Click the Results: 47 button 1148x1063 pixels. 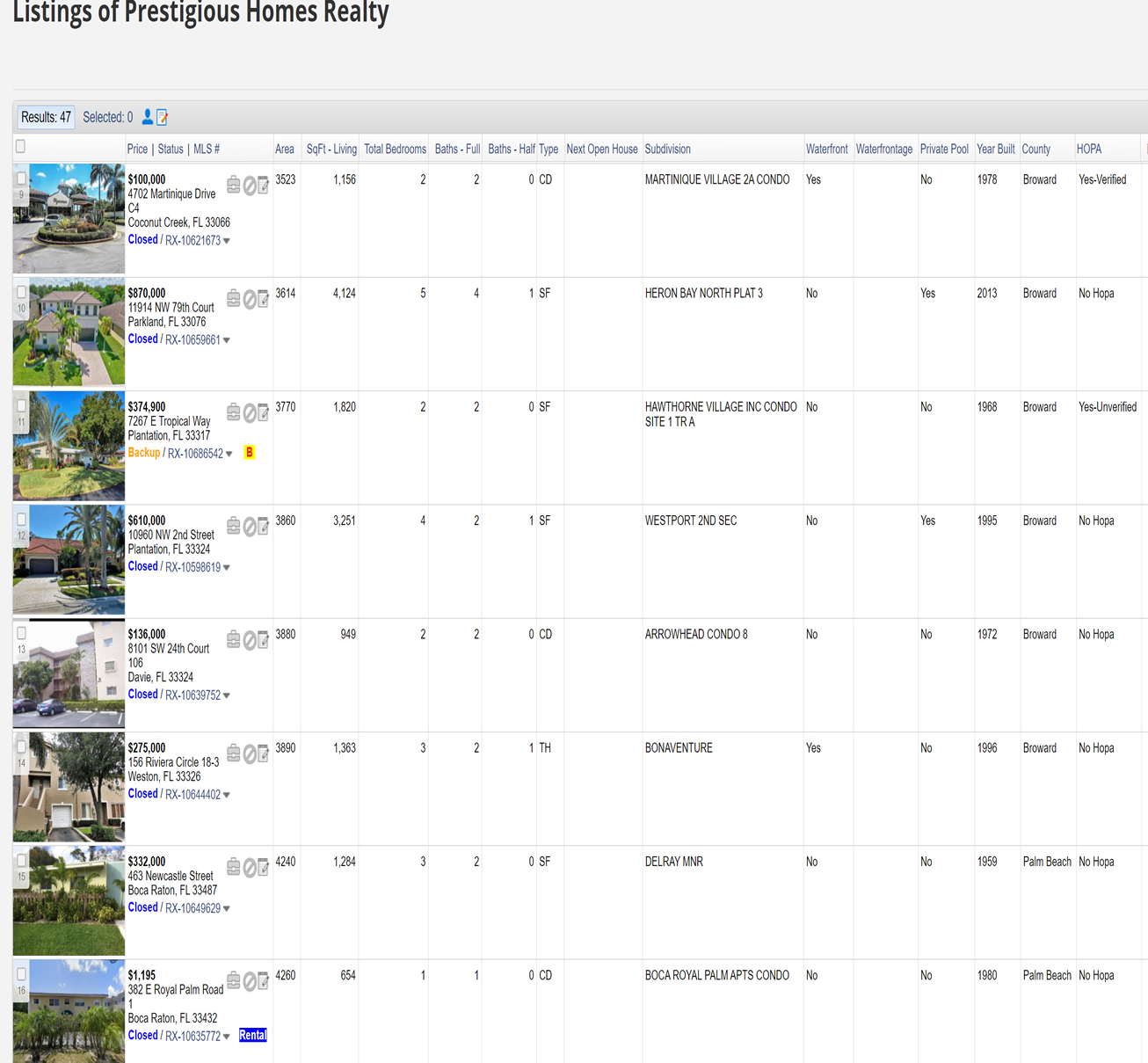[46, 117]
